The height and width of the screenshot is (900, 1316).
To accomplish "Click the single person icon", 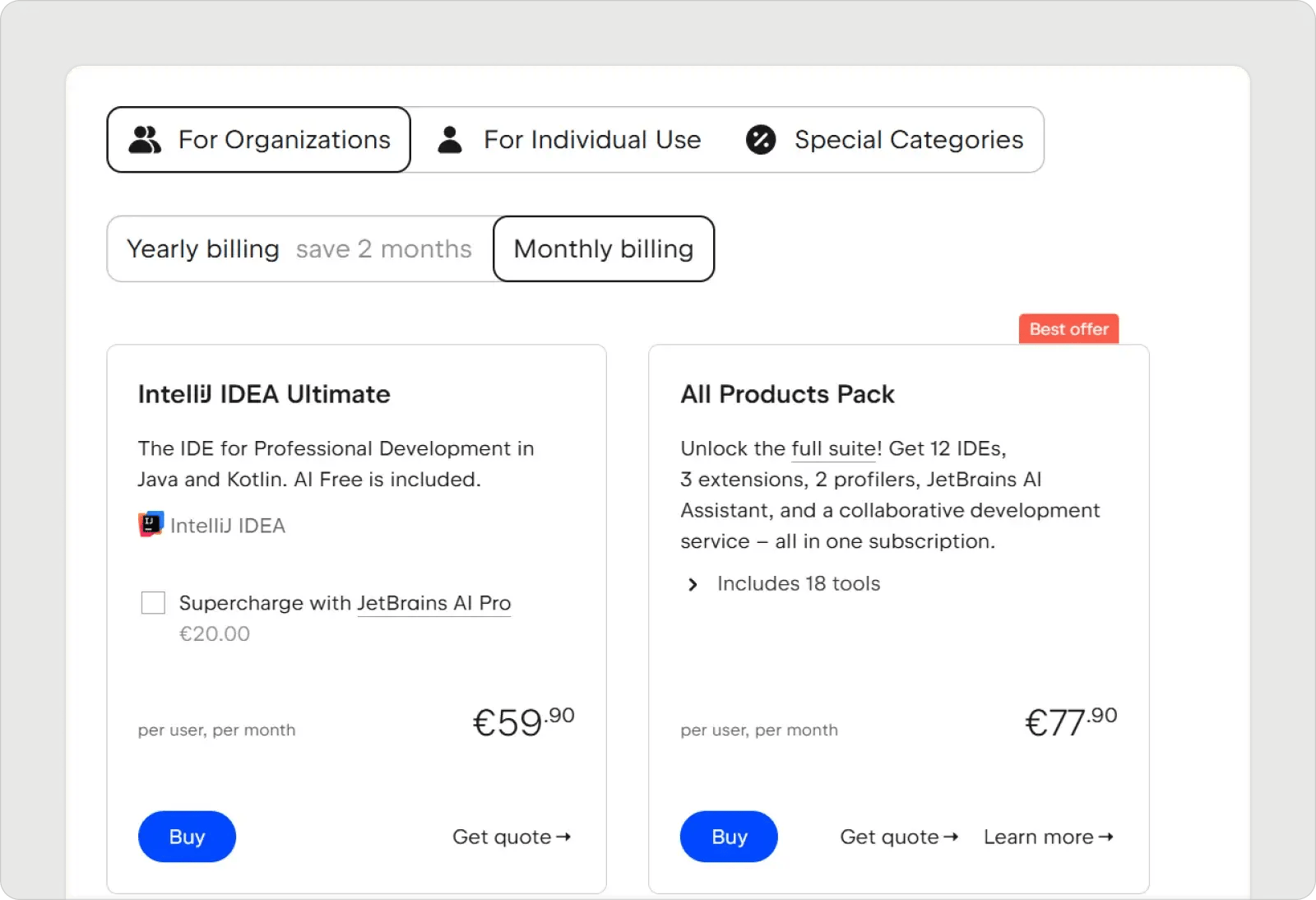I will point(450,140).
